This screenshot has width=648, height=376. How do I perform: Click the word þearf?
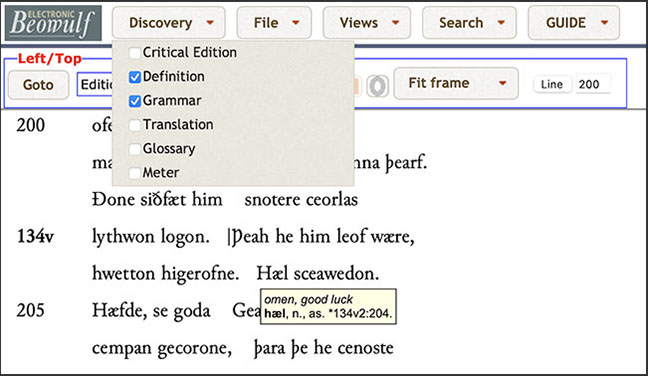[x=406, y=163]
